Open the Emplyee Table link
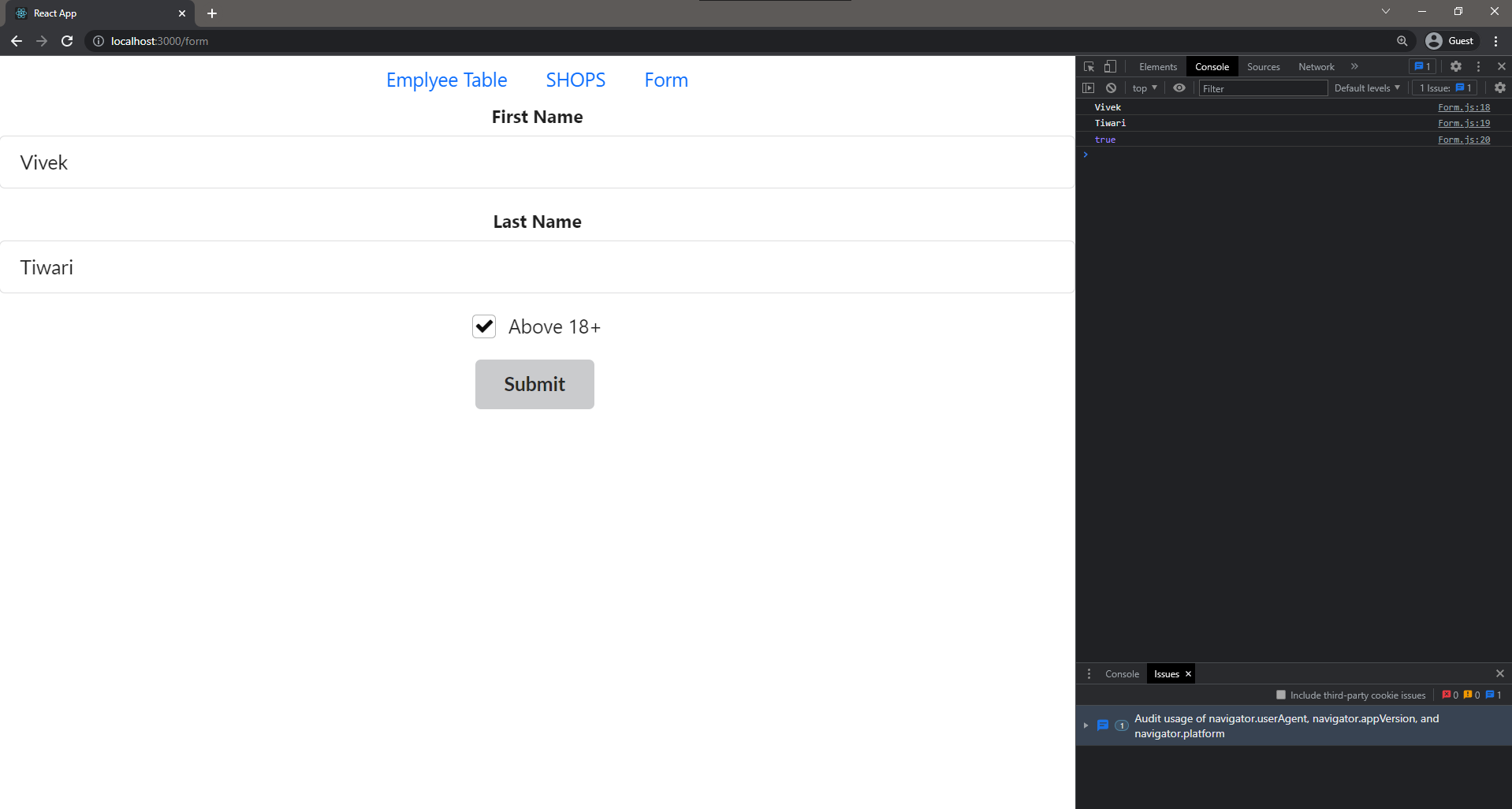The height and width of the screenshot is (809, 1512). tap(446, 80)
